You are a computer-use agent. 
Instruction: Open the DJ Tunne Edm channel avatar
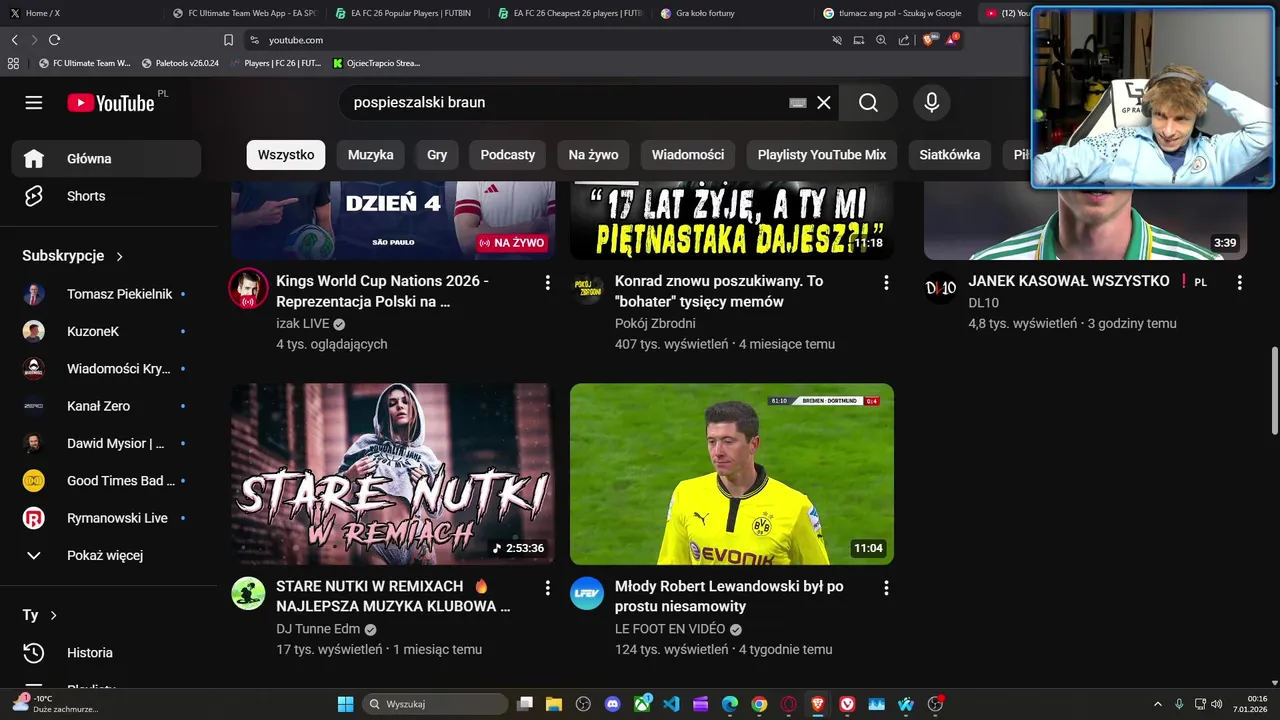(x=249, y=593)
